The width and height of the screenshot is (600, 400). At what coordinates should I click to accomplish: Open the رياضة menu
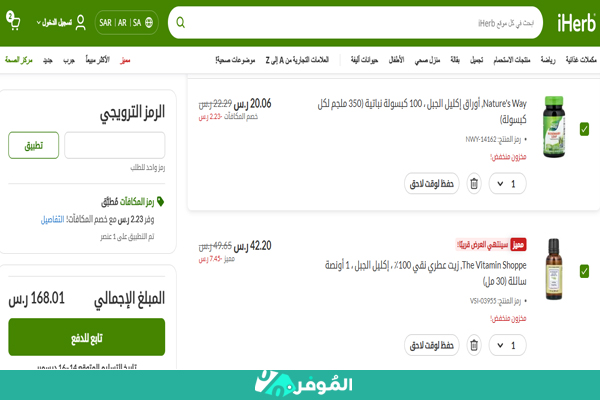548,60
